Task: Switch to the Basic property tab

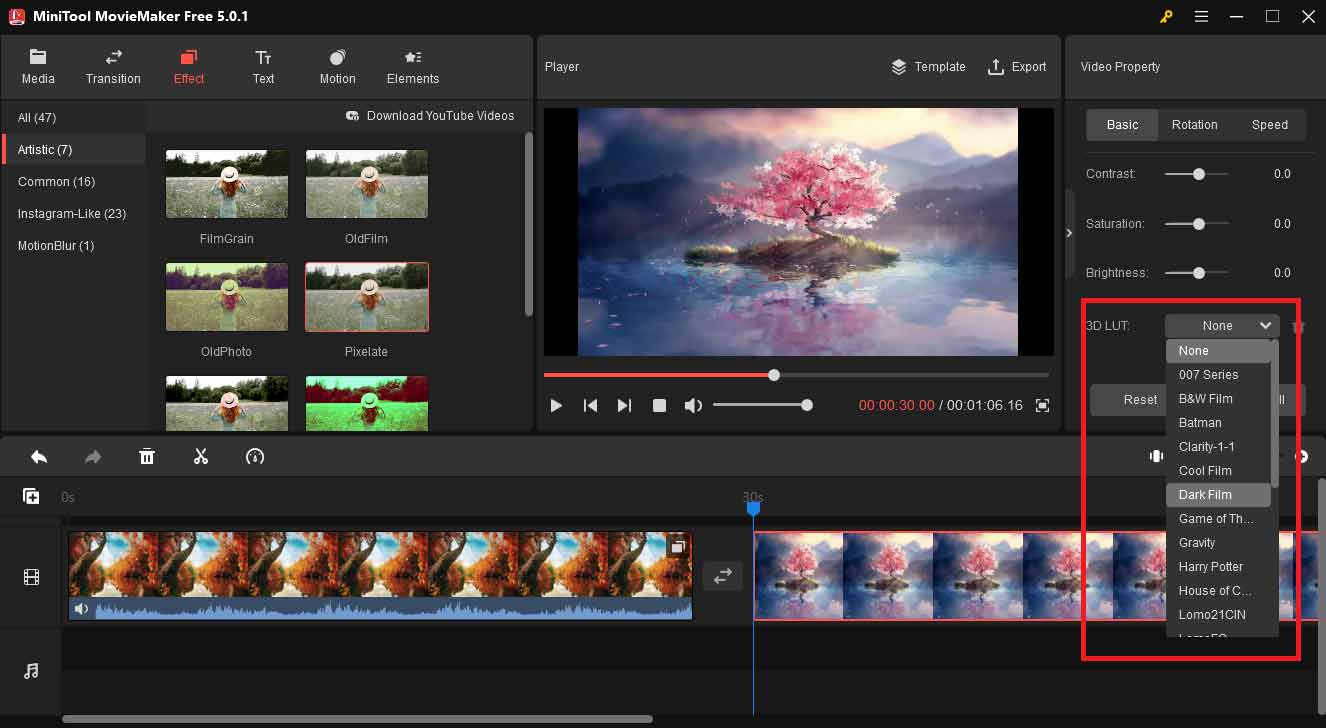Action: pyautogui.click(x=1122, y=125)
